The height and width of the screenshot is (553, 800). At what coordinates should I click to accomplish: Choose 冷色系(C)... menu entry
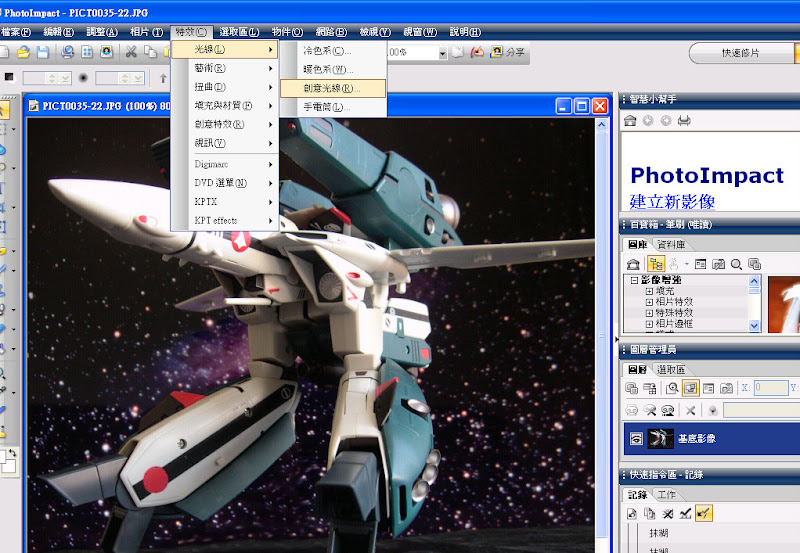pos(333,51)
